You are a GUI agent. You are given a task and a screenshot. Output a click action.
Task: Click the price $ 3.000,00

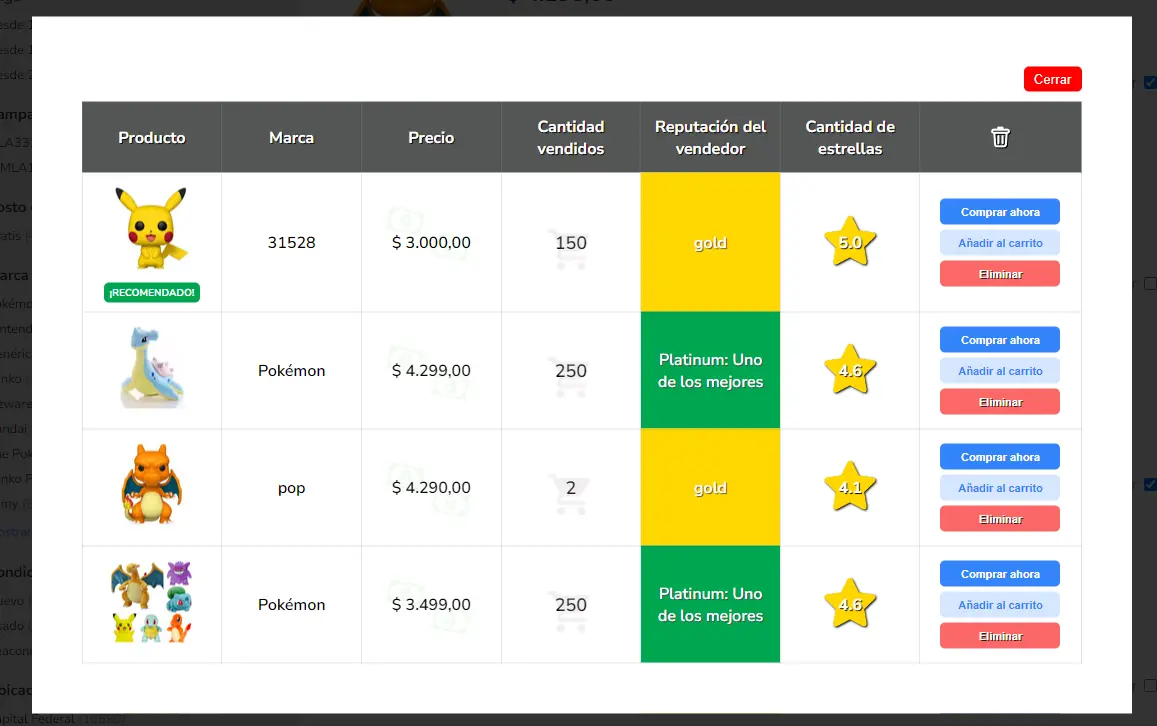click(431, 242)
